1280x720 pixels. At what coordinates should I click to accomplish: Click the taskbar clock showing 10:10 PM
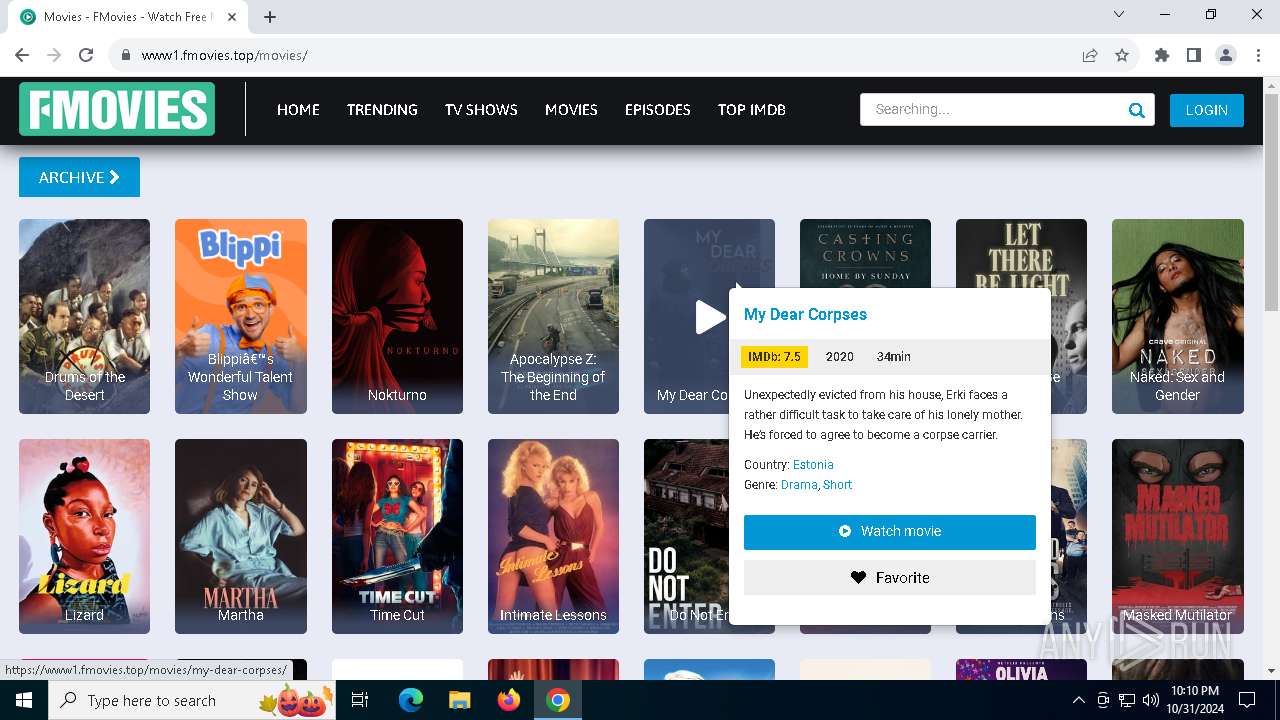1194,700
